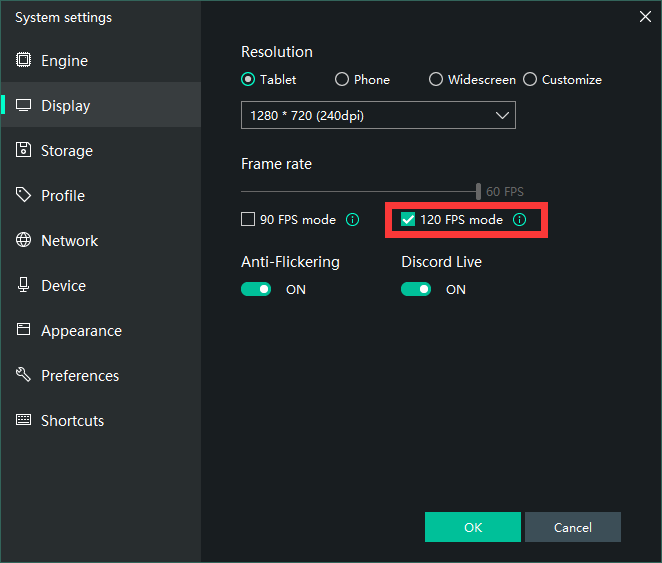Disable the Discord Live switch
This screenshot has width=662, height=563.
click(416, 290)
